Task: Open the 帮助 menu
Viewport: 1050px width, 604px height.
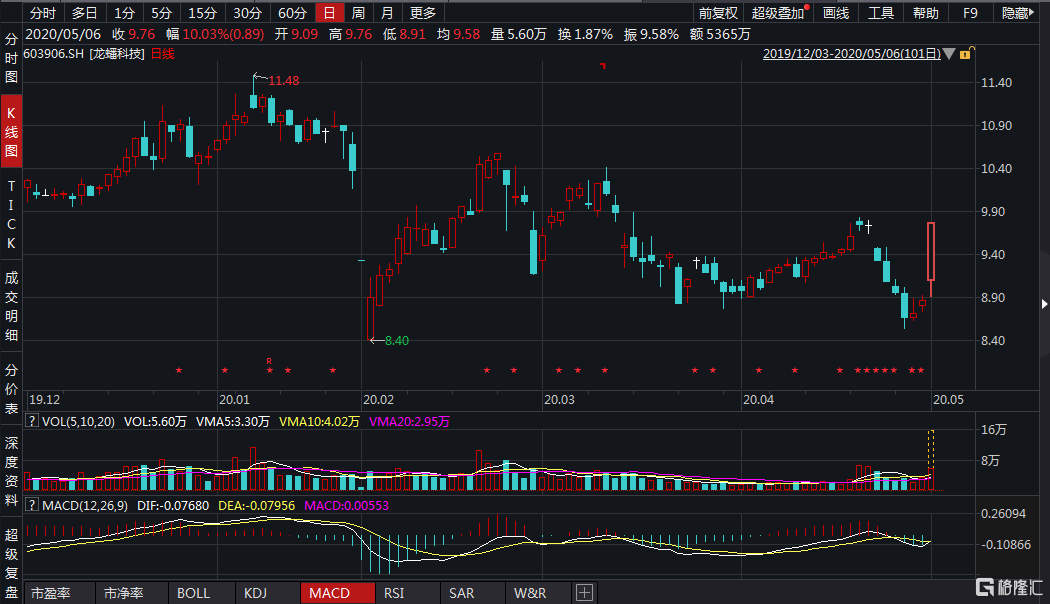Action: [925, 13]
